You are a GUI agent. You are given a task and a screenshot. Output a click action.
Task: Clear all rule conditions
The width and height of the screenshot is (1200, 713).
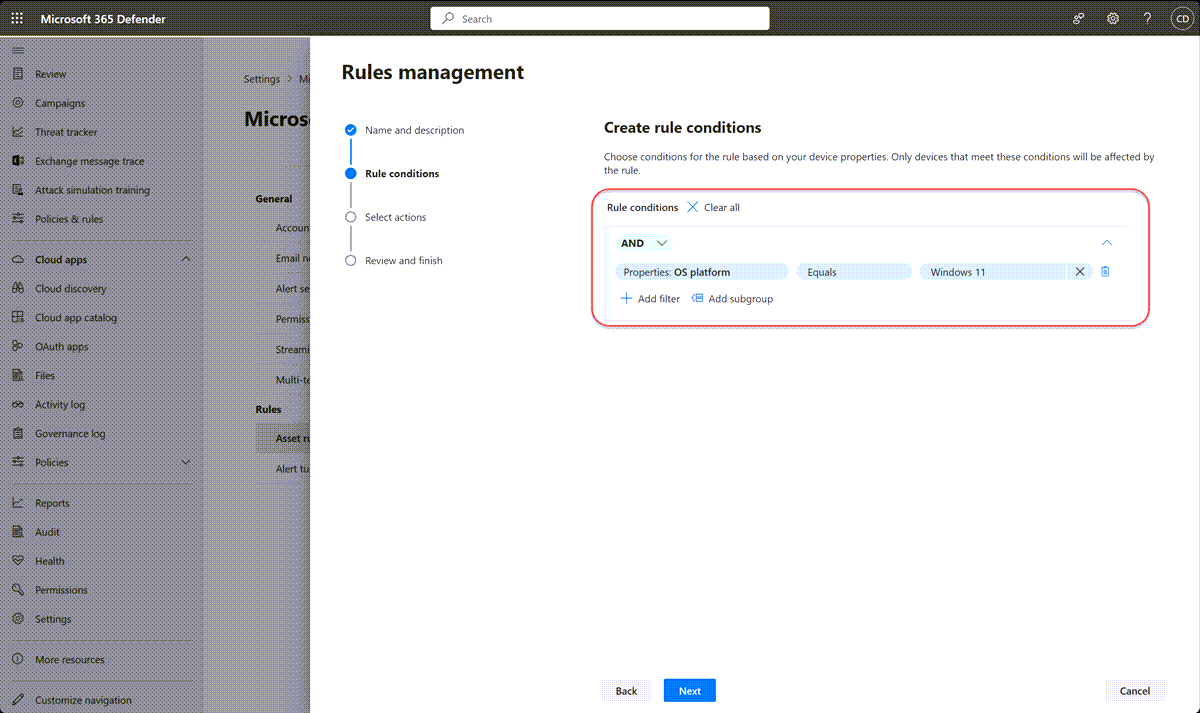point(713,207)
